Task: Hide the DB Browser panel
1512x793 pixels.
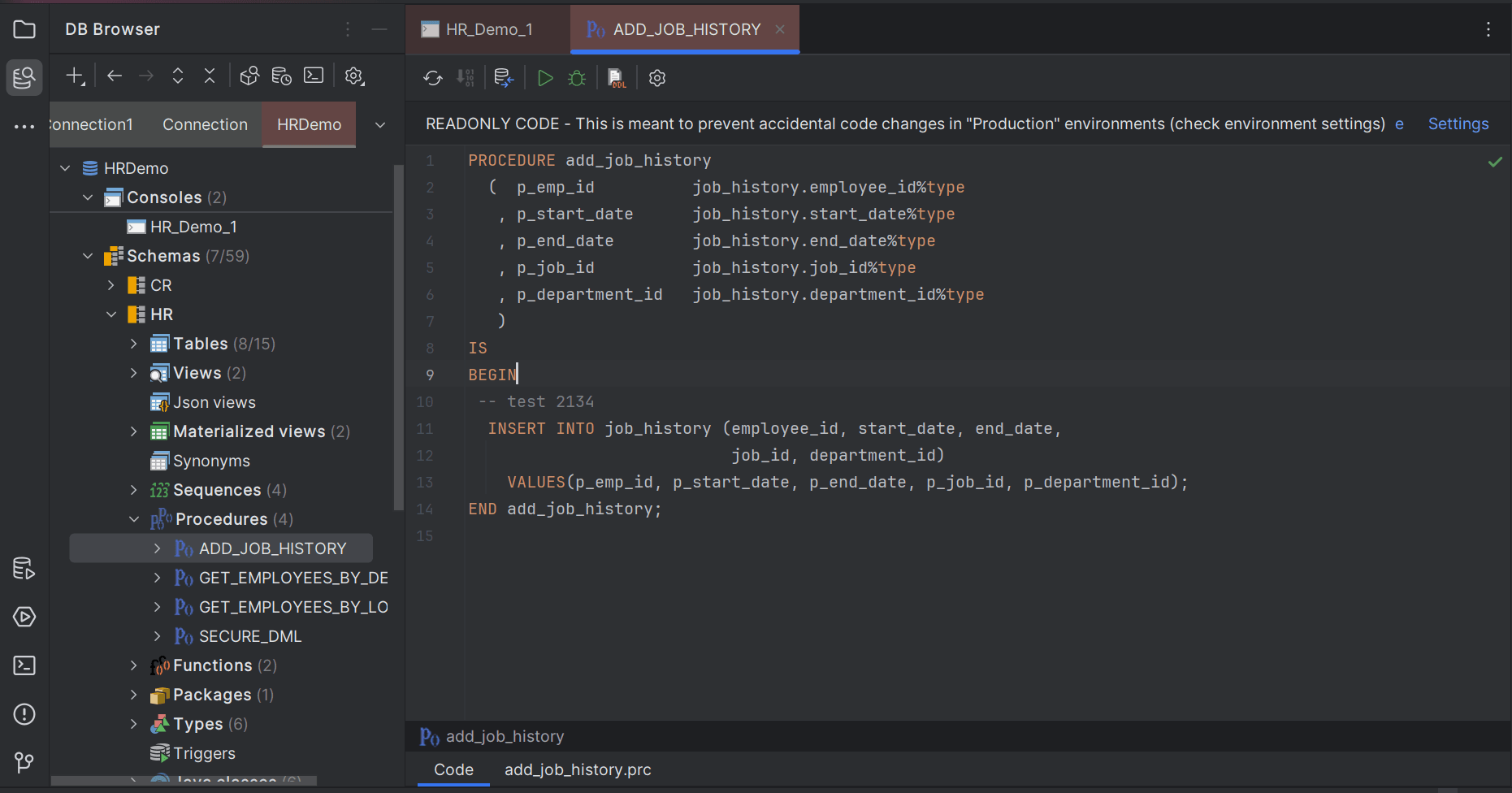Action: coord(379,29)
